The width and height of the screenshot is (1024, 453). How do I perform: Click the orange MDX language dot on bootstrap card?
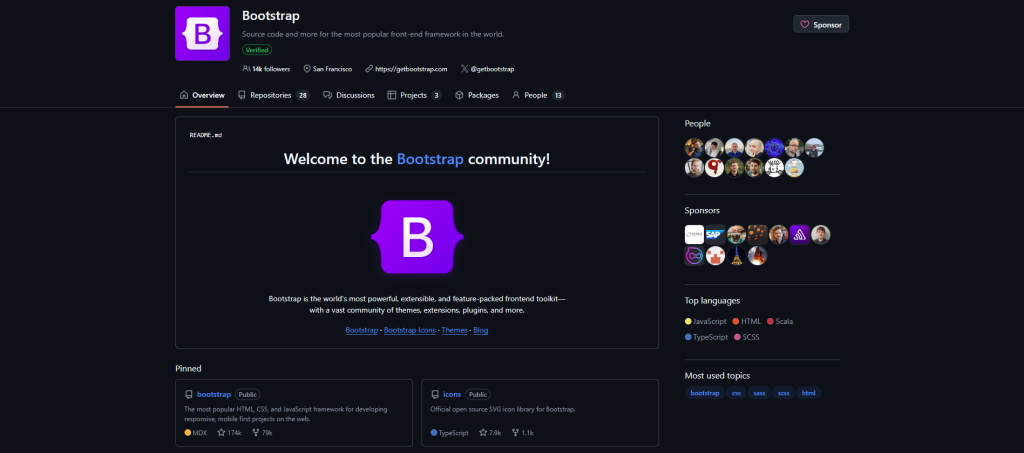(188, 432)
